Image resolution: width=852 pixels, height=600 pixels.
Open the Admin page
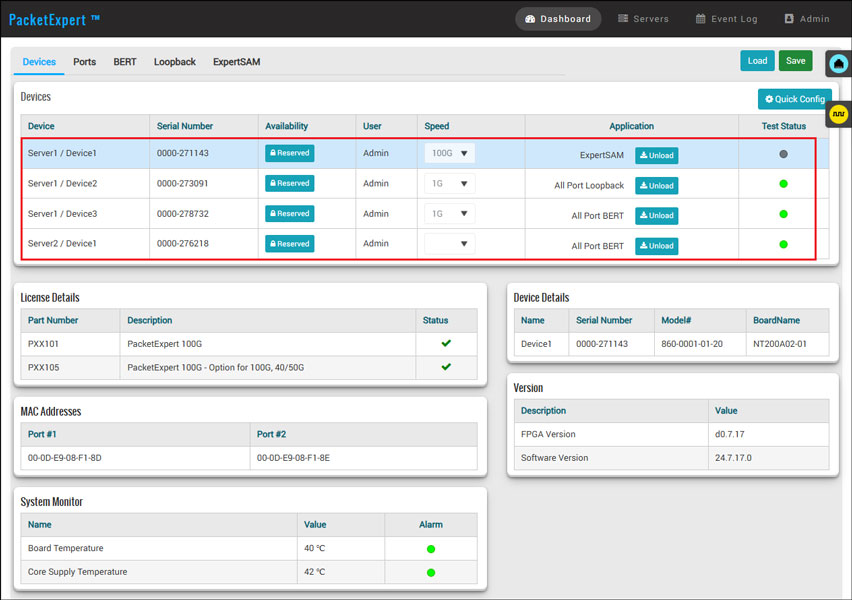click(x=807, y=19)
